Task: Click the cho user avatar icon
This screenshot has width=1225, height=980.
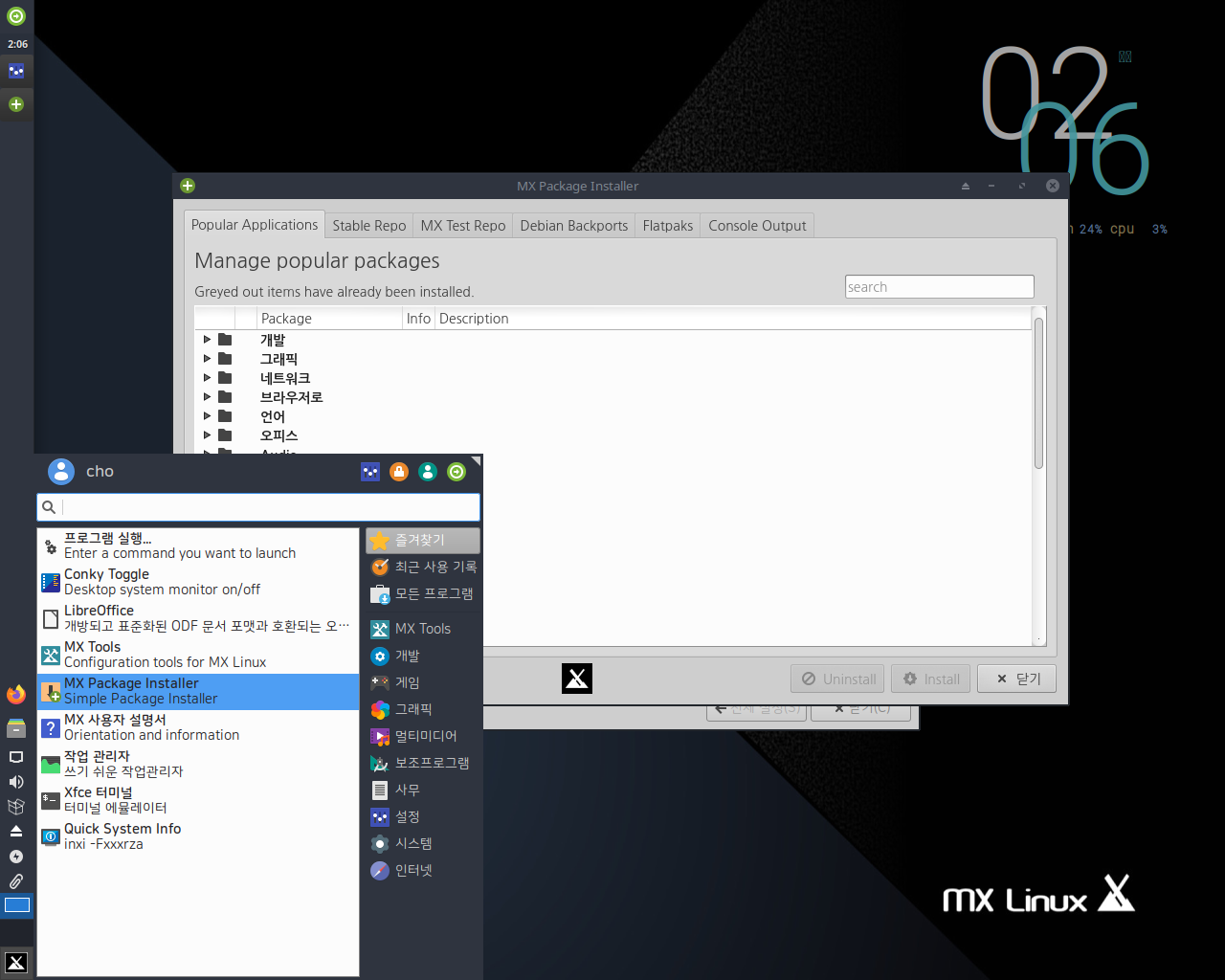Action: coord(61,471)
